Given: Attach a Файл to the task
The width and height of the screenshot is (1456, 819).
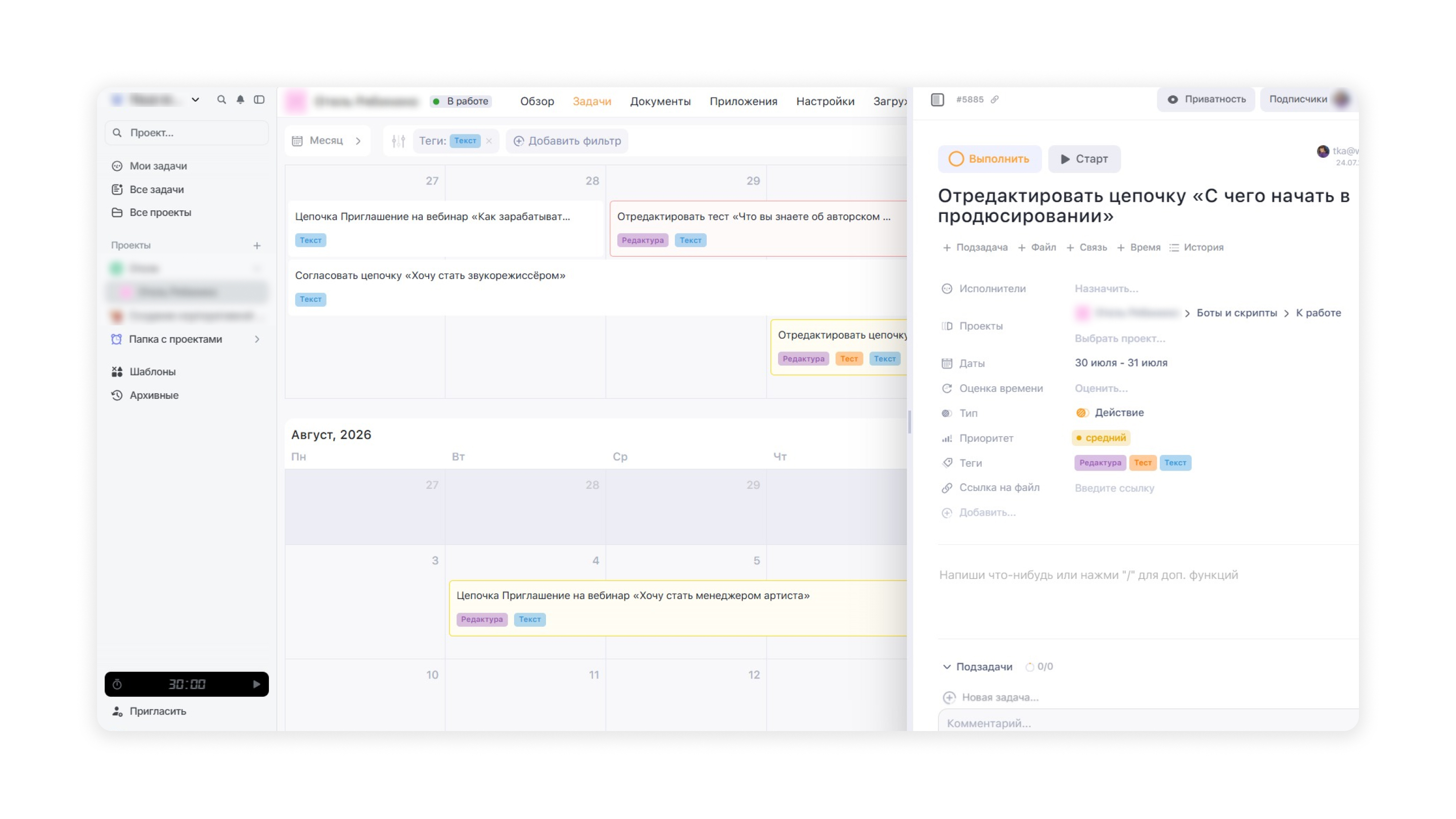Looking at the screenshot, I should point(1037,248).
